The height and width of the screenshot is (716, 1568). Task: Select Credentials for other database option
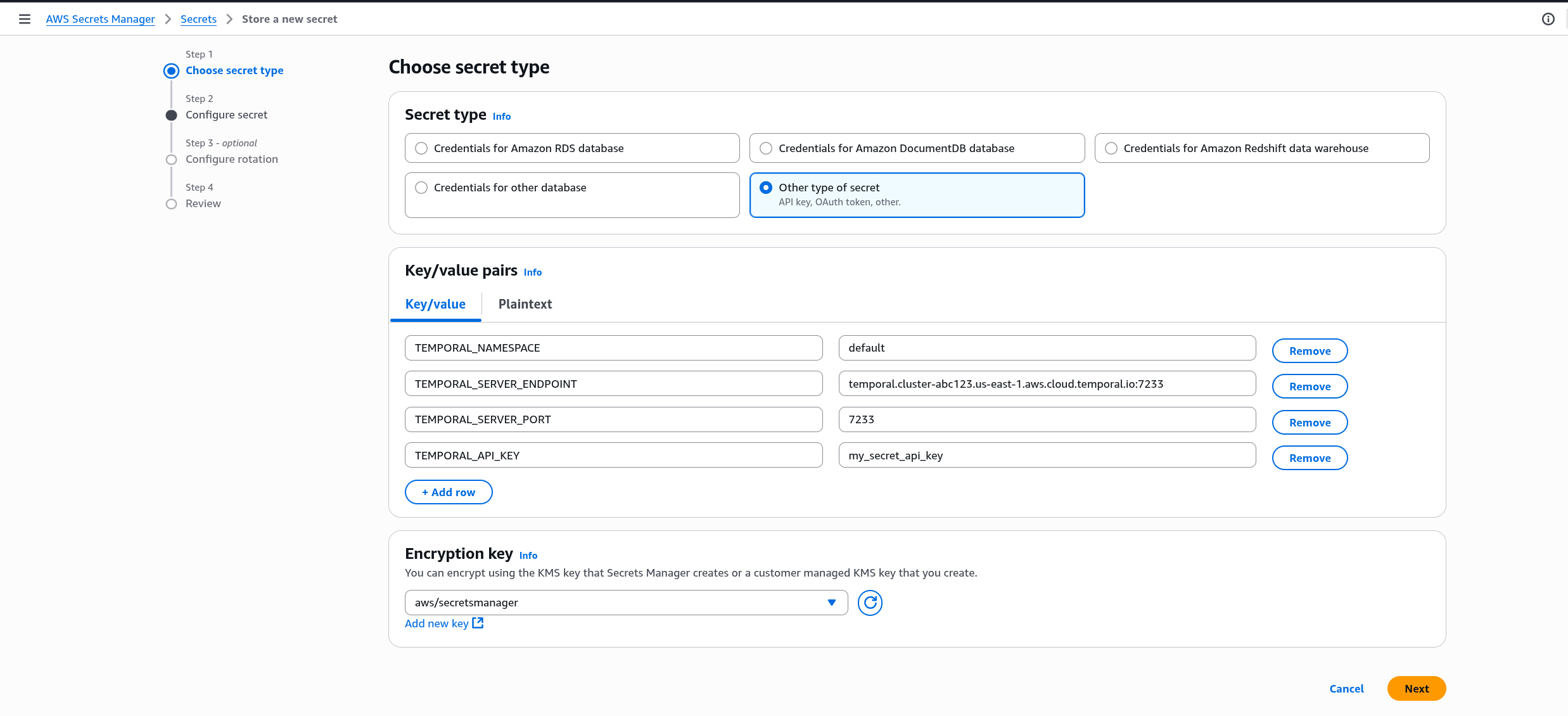[x=421, y=188]
